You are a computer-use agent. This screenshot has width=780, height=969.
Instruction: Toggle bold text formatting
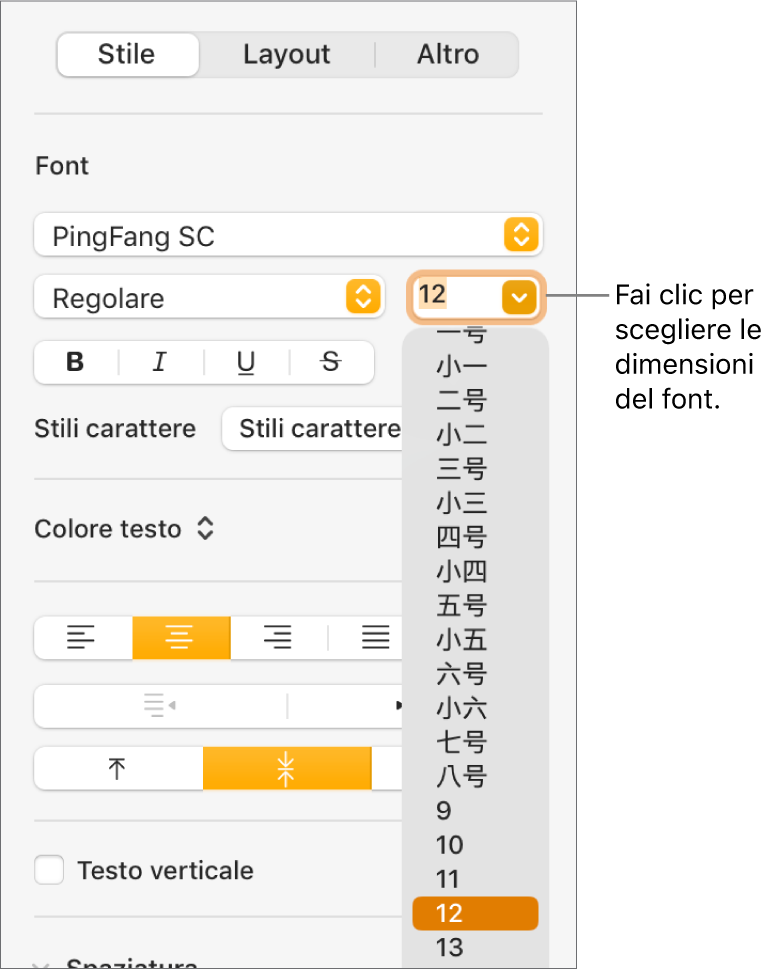tap(76, 363)
